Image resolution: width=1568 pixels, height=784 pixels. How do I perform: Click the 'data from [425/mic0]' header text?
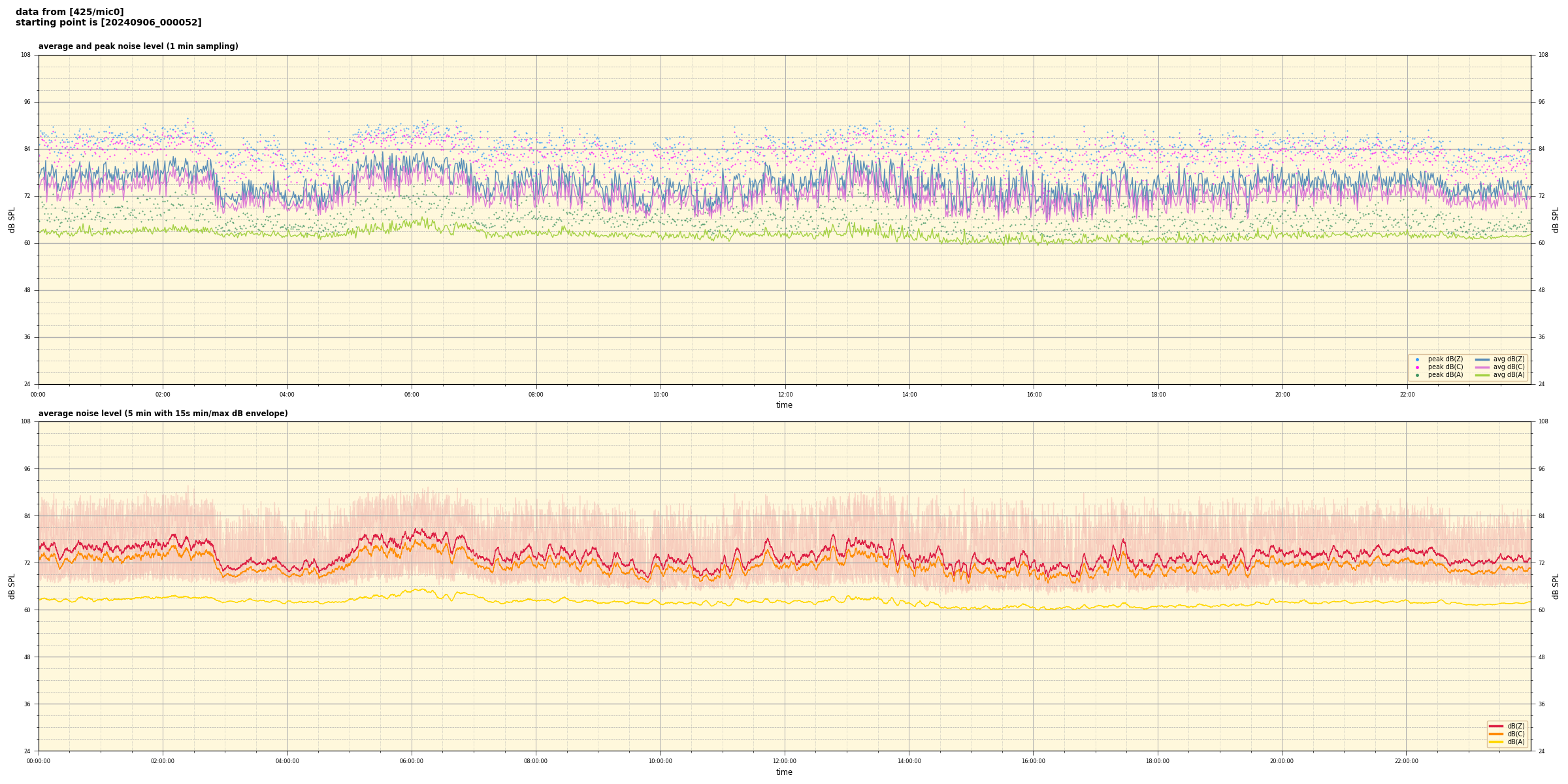click(69, 12)
